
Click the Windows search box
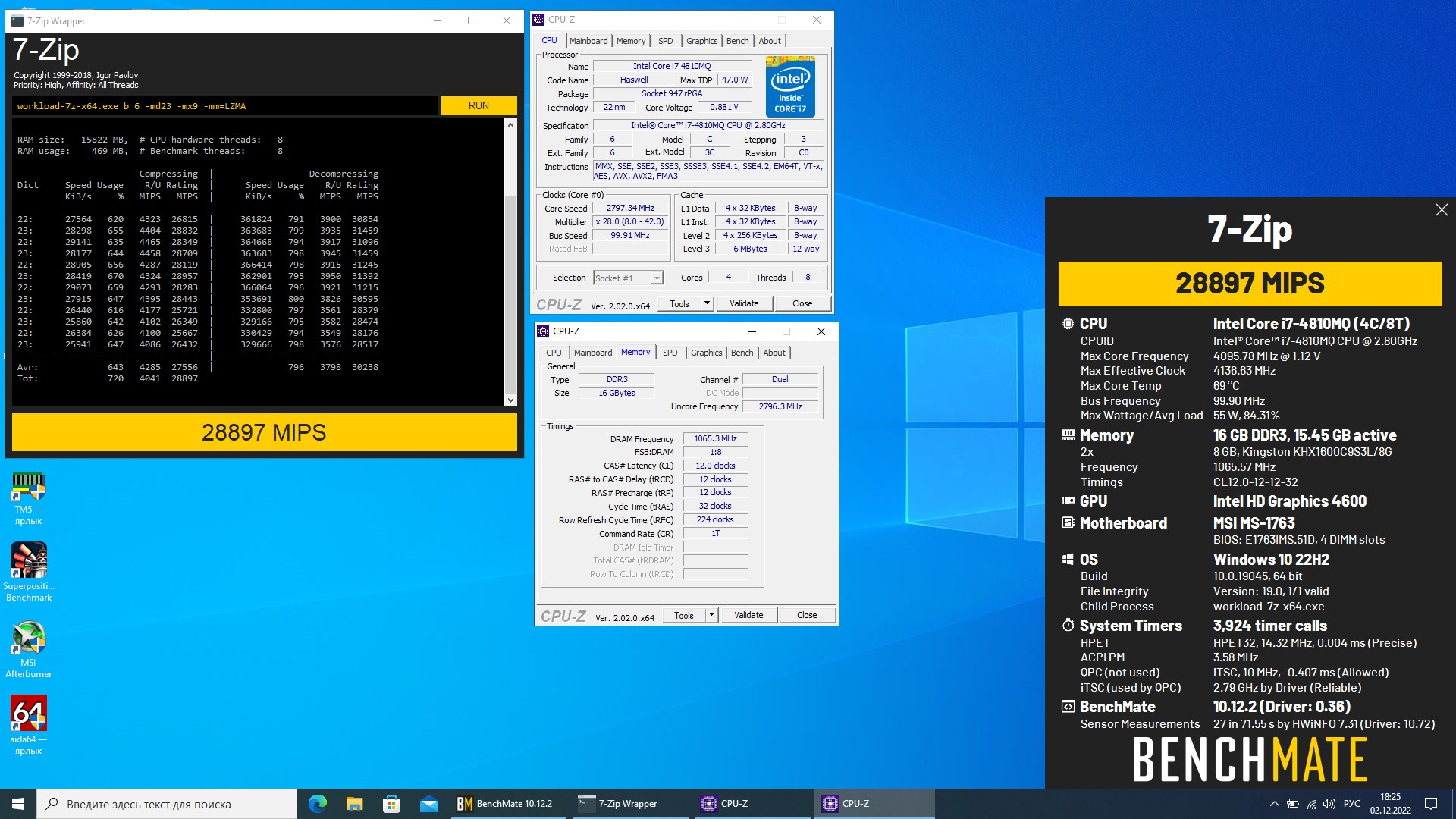click(x=167, y=804)
